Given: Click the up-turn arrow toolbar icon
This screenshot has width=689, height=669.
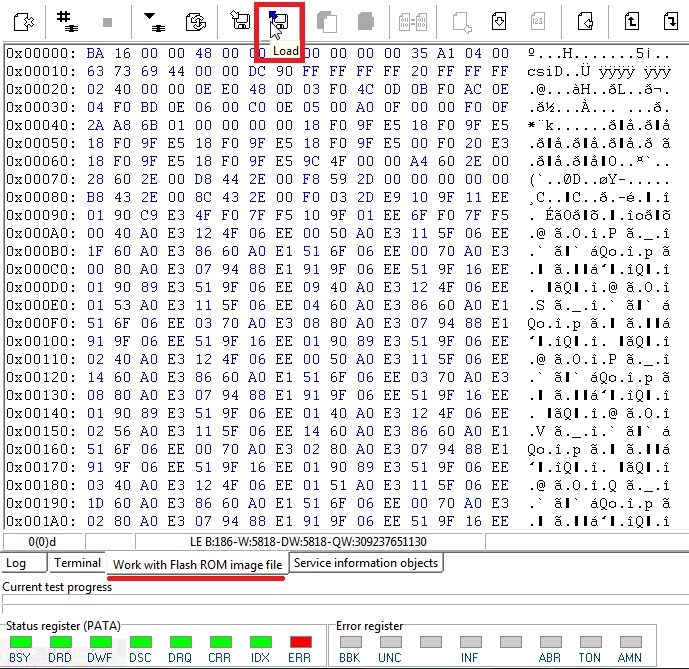Looking at the screenshot, I should (x=631, y=20).
